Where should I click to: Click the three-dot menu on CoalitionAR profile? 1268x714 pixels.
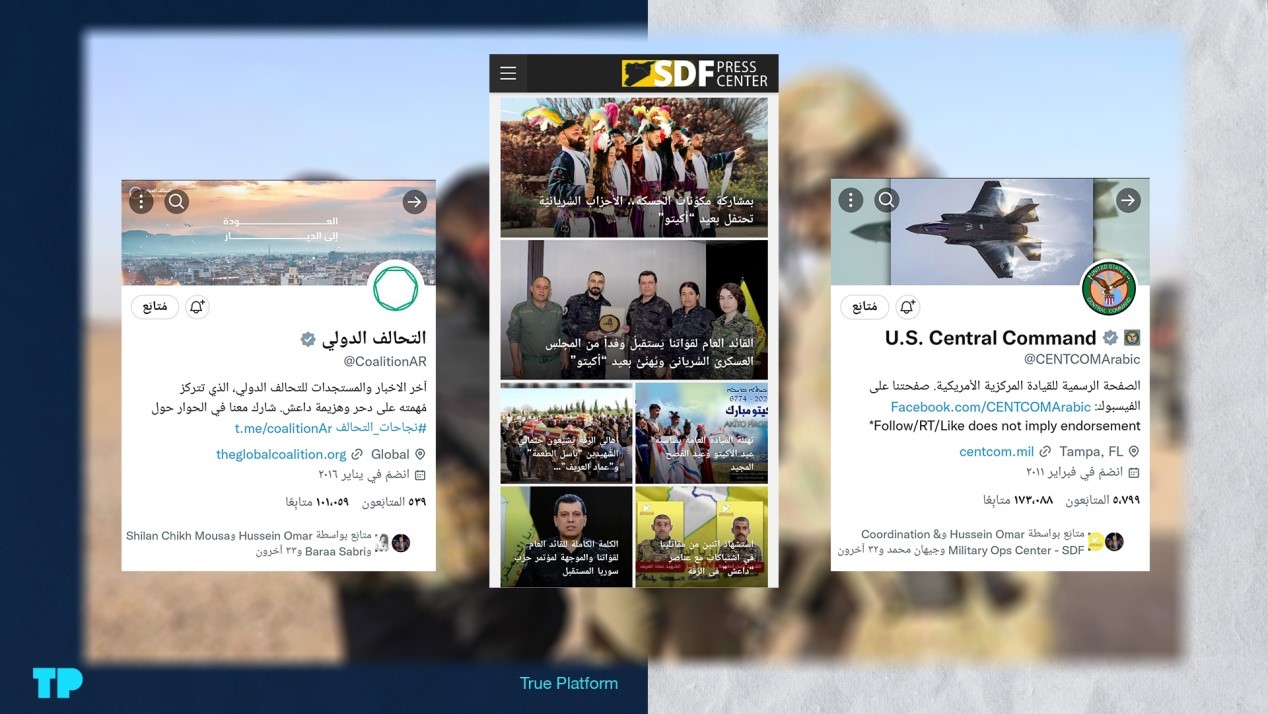(141, 202)
